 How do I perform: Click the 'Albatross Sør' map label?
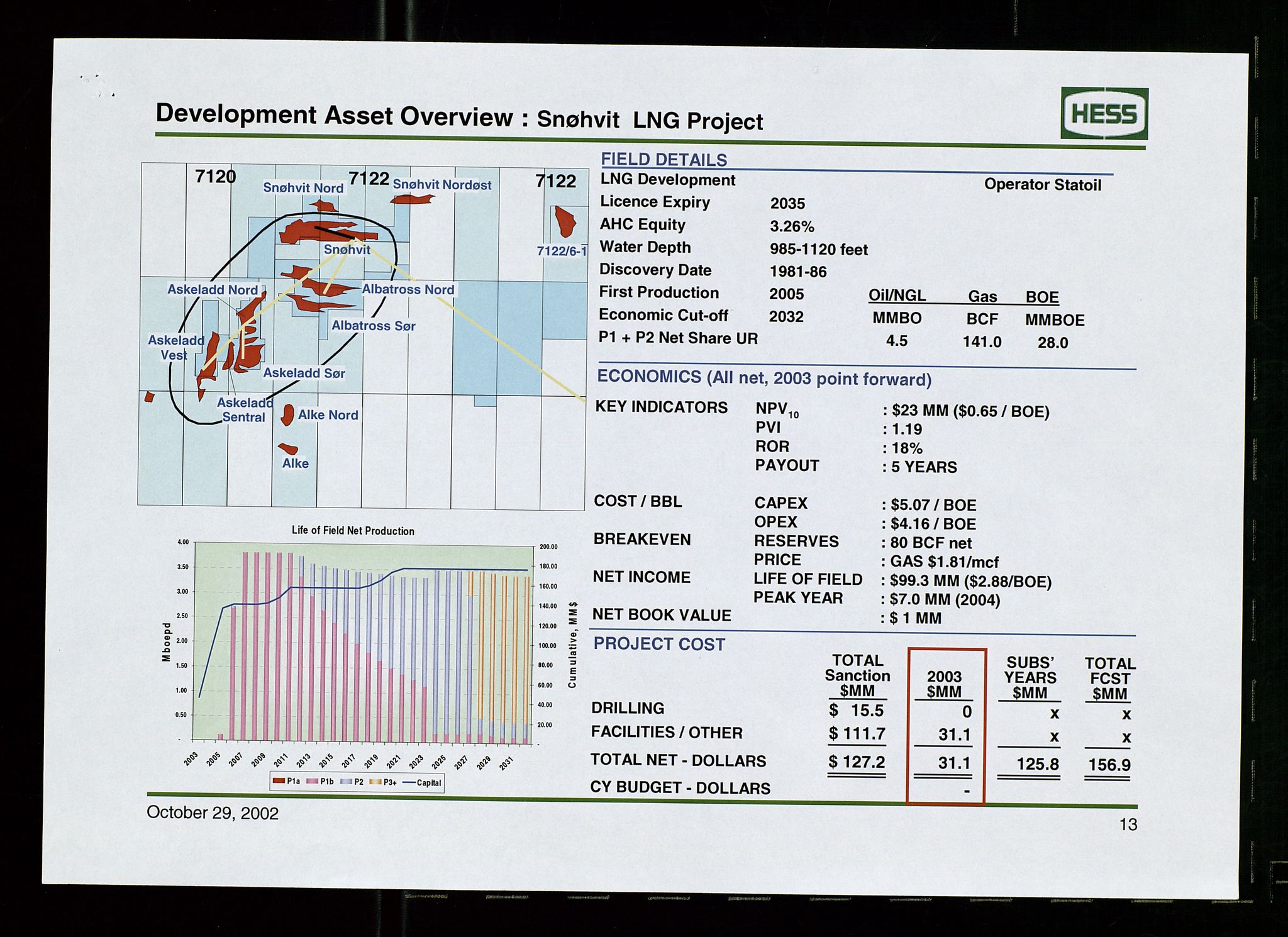(374, 326)
